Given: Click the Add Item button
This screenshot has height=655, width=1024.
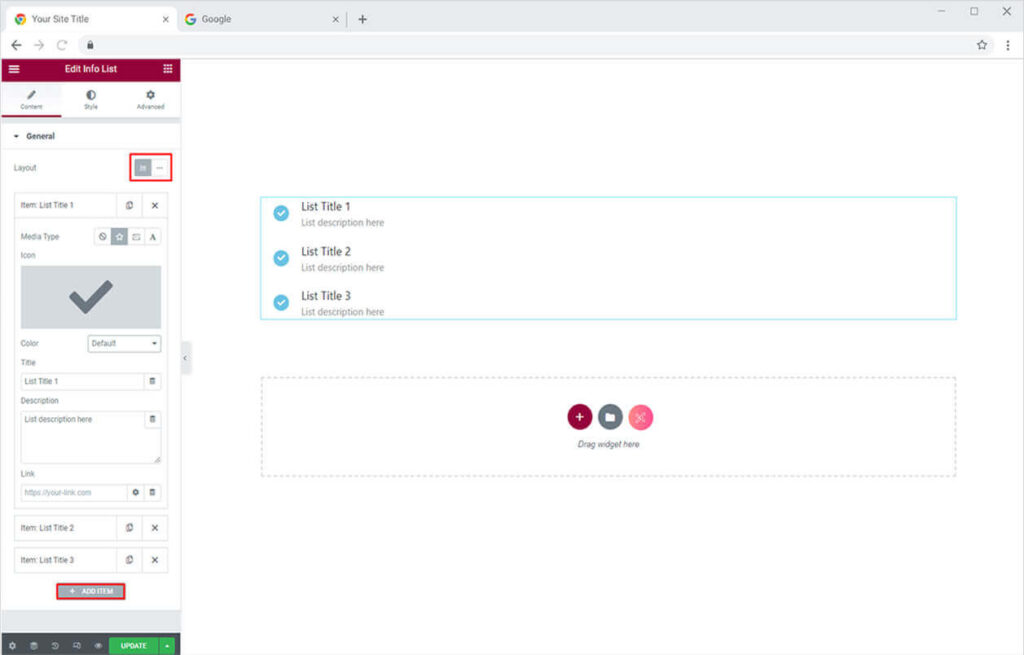Looking at the screenshot, I should [x=91, y=591].
